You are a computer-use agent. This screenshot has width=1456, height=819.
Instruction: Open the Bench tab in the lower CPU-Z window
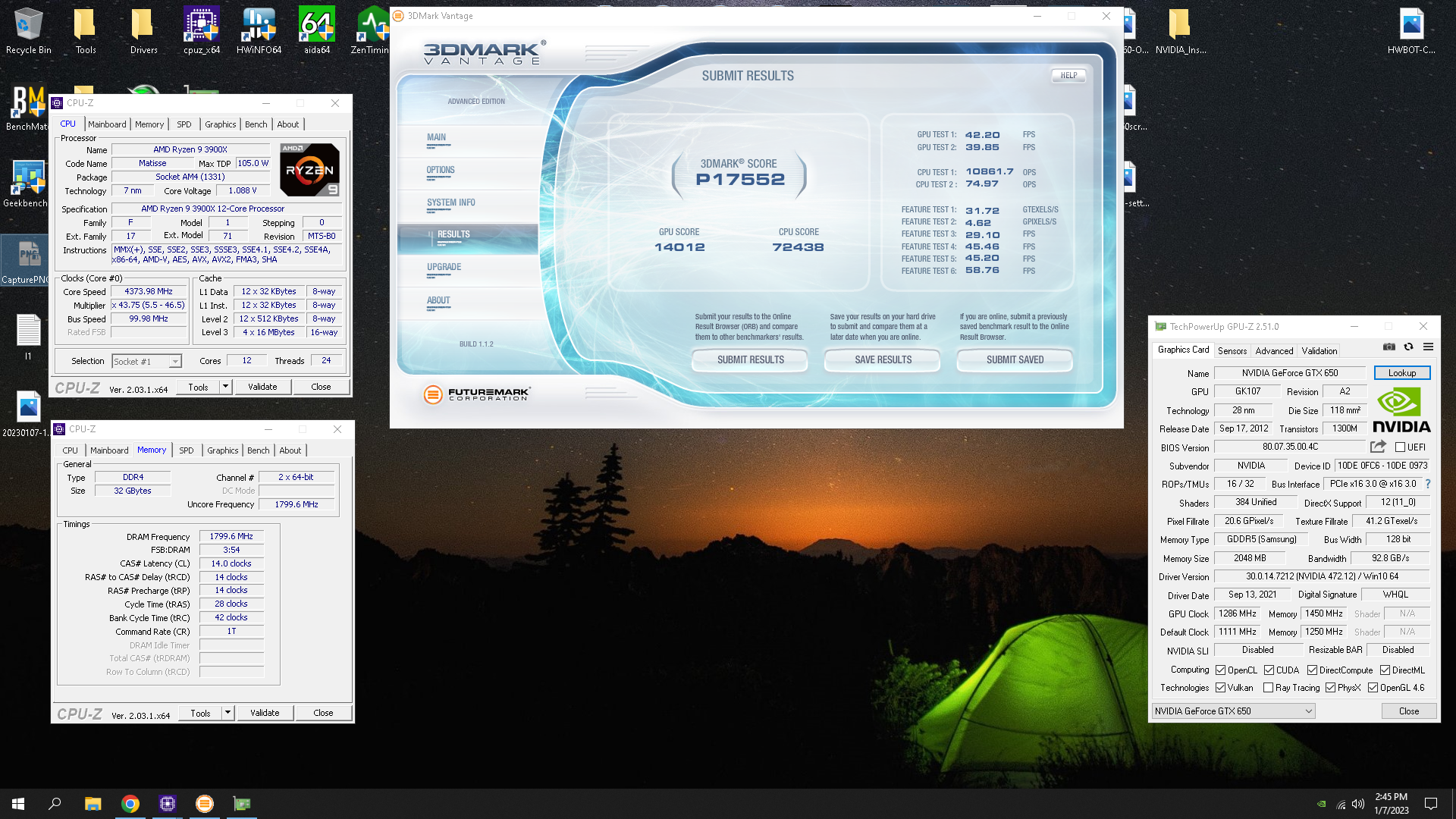click(x=259, y=450)
